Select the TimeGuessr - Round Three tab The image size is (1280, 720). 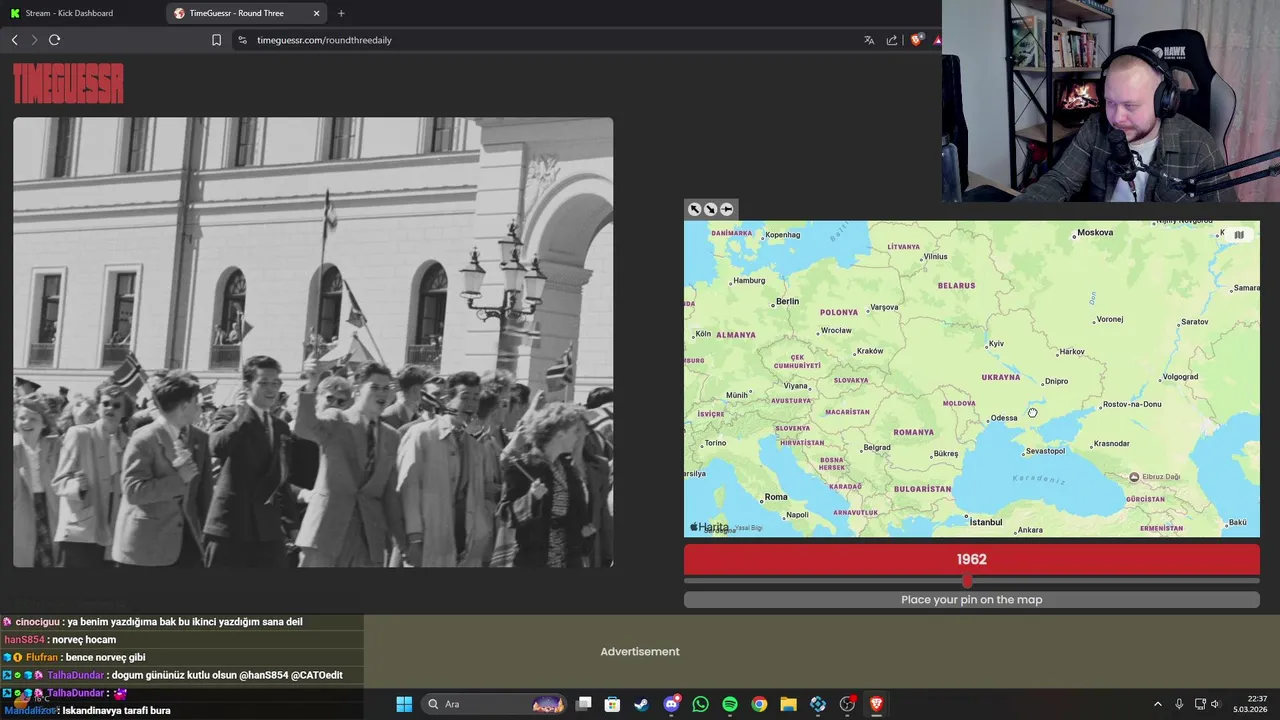(x=247, y=13)
